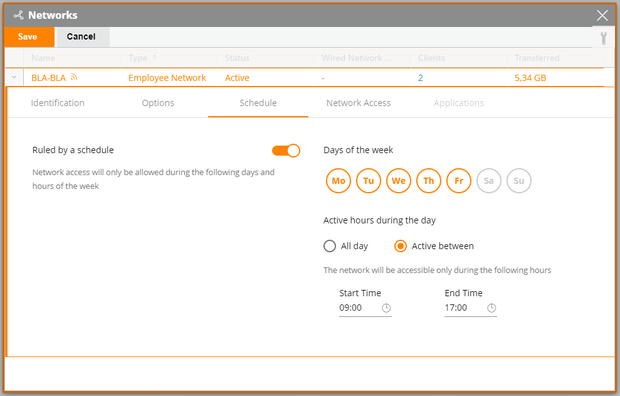620x396 pixels.
Task: Click the 5,34 GB transferred value
Action: click(x=530, y=78)
